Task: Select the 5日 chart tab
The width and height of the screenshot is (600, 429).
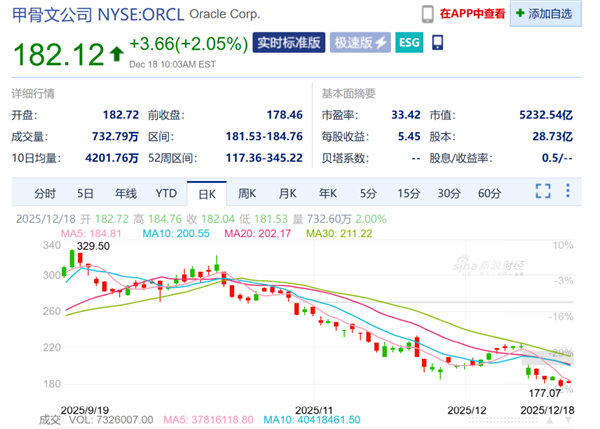Action: point(85,193)
